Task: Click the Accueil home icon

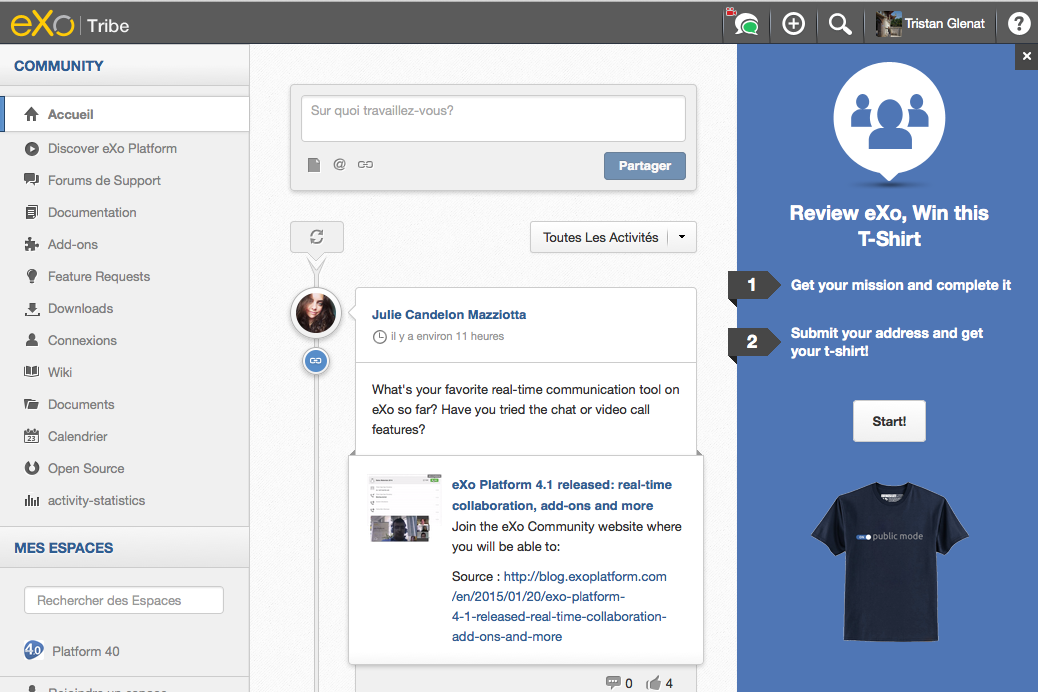Action: pos(31,114)
